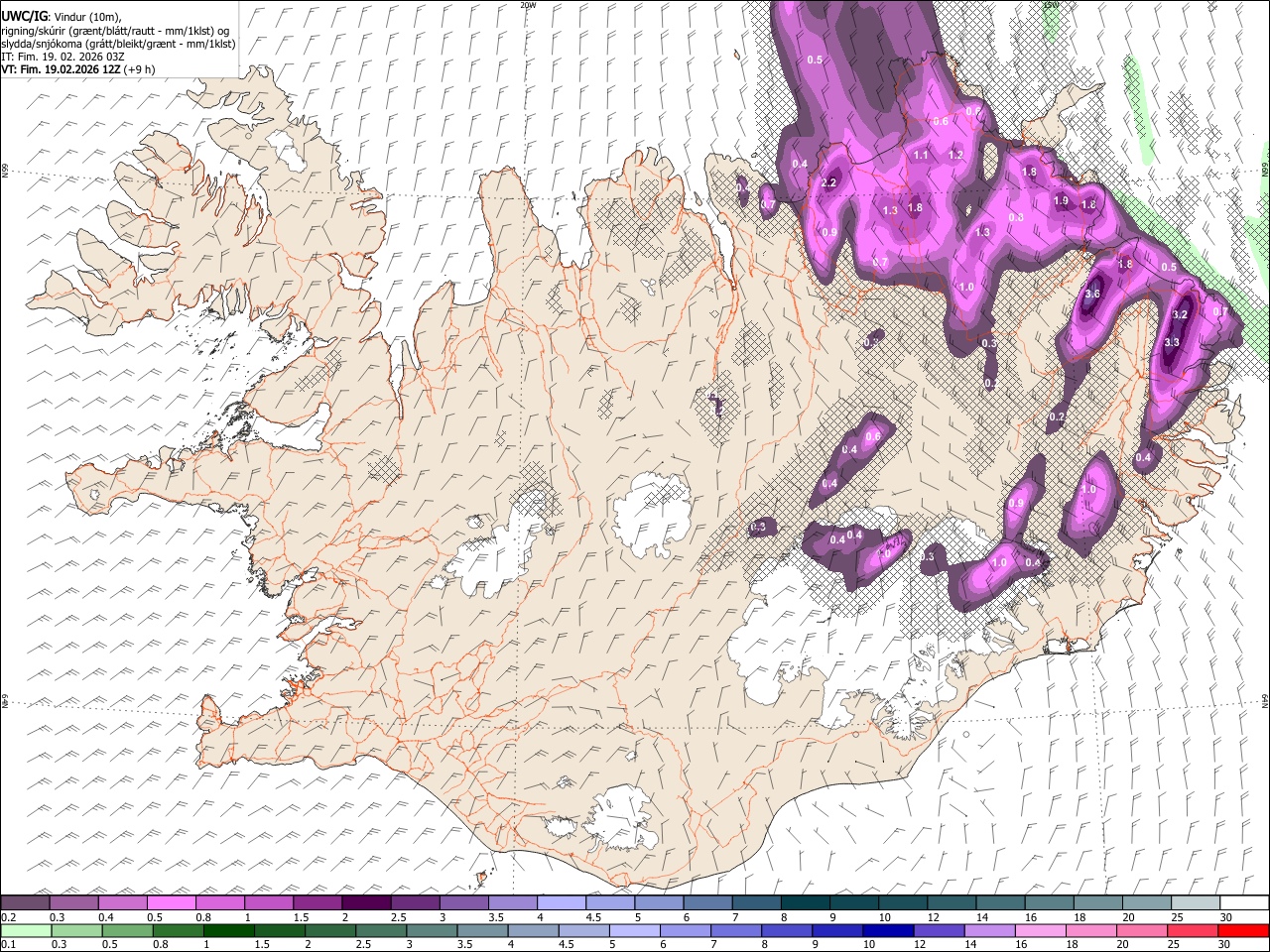This screenshot has height=952, width=1270.
Task: Click the lower legend number 0.1
Action: pos(8,945)
